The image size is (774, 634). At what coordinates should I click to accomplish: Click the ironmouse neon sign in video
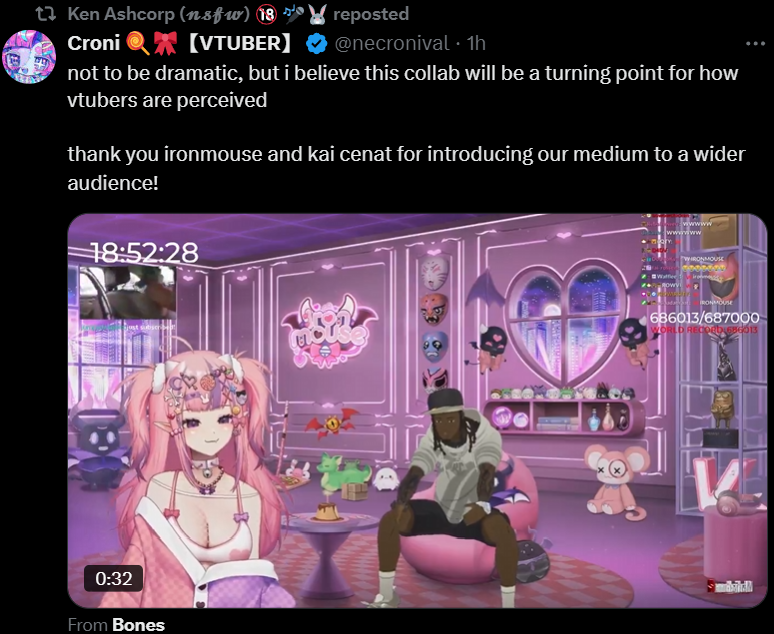pyautogui.click(x=328, y=332)
